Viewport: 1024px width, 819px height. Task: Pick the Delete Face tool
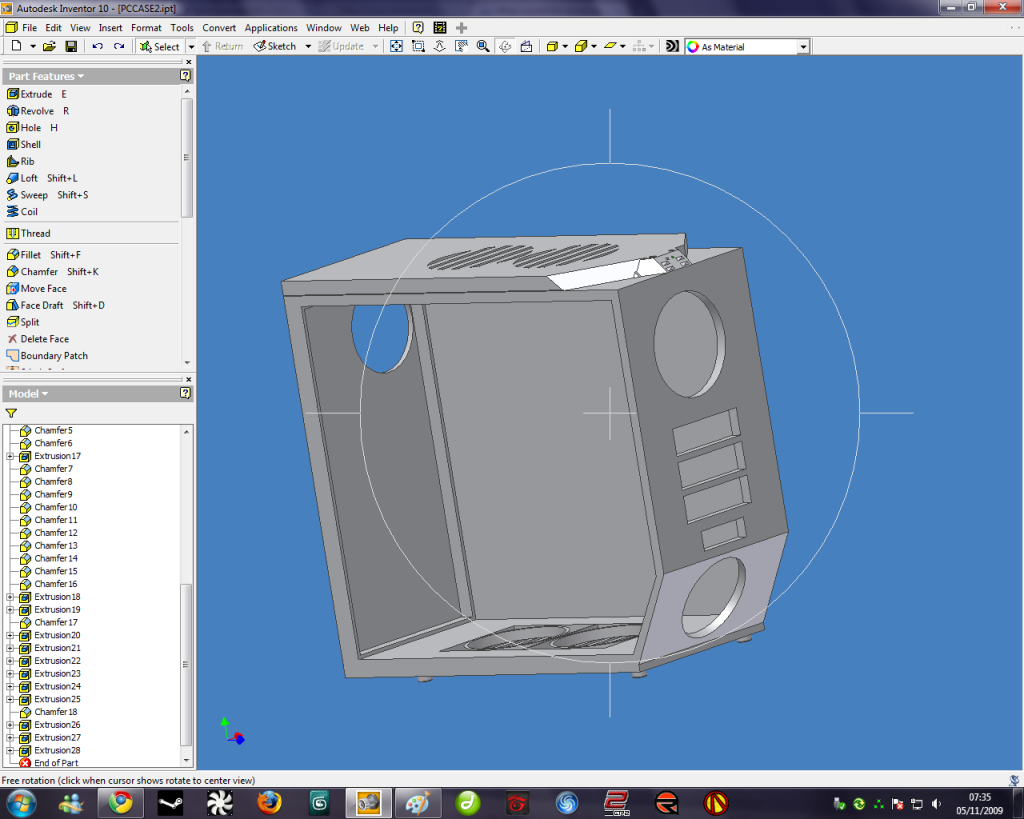(x=38, y=339)
